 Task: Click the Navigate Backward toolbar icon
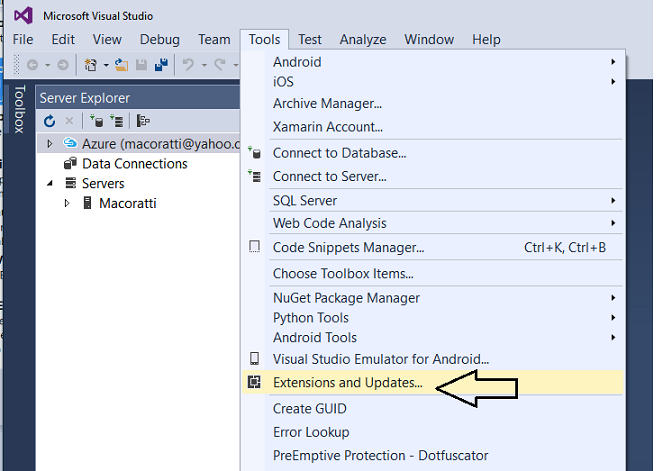(33, 65)
